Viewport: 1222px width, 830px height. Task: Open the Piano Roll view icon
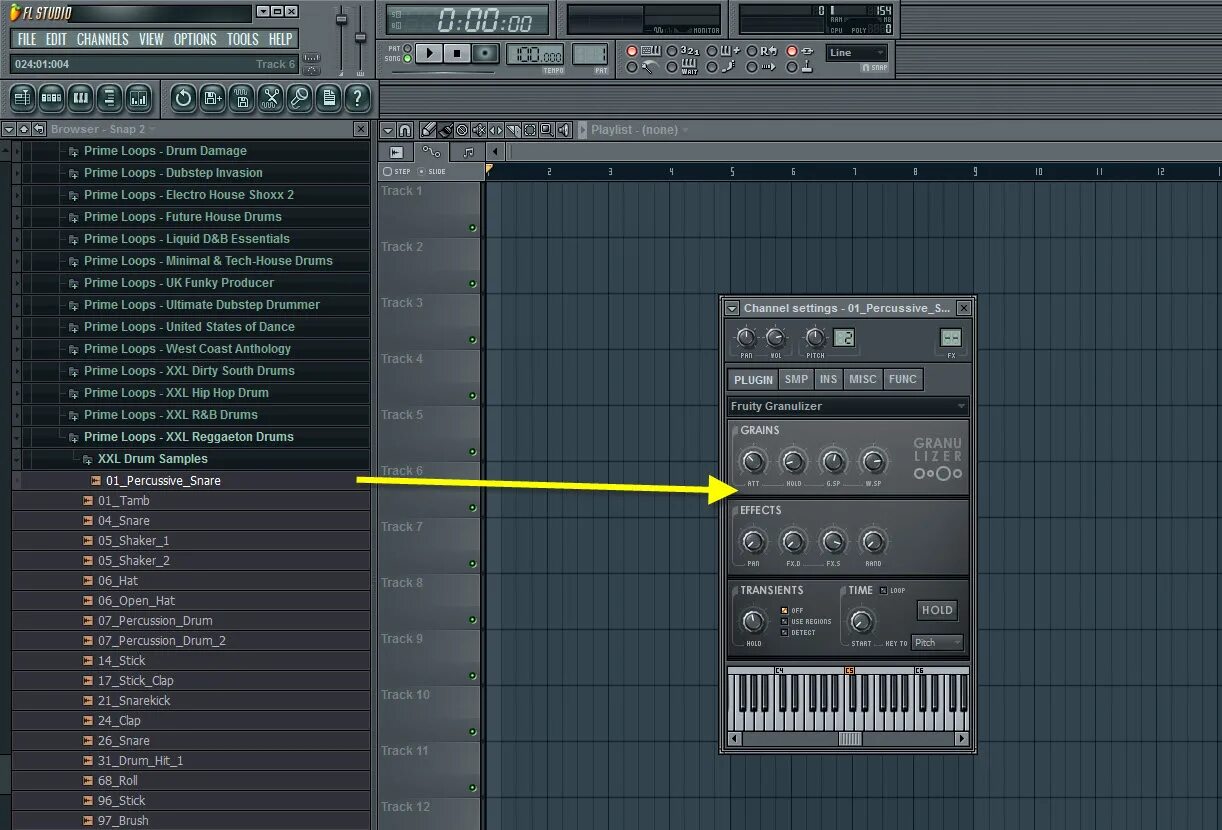coord(80,98)
